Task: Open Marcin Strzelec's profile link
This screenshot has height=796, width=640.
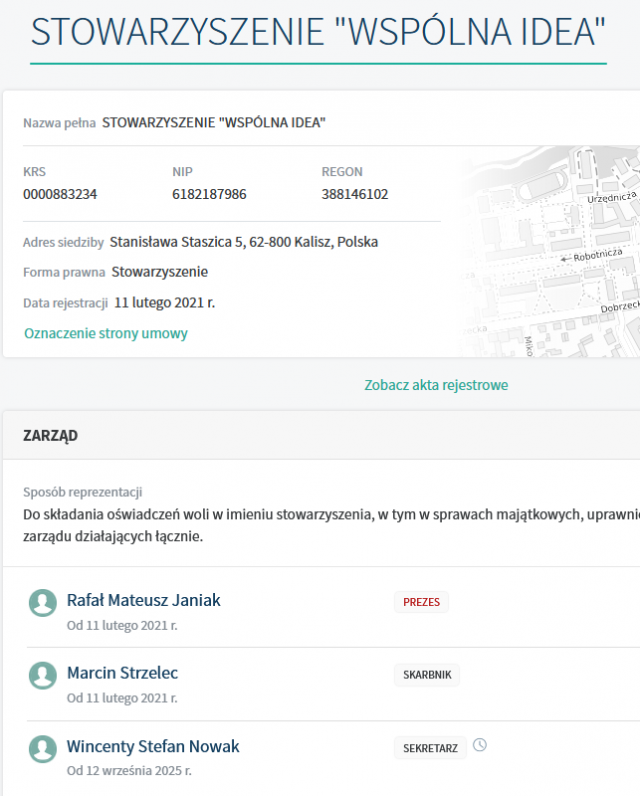Action: pyautogui.click(x=122, y=673)
